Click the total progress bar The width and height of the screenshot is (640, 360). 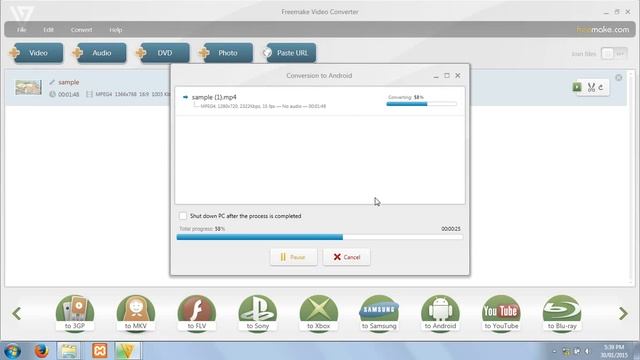pyautogui.click(x=320, y=237)
